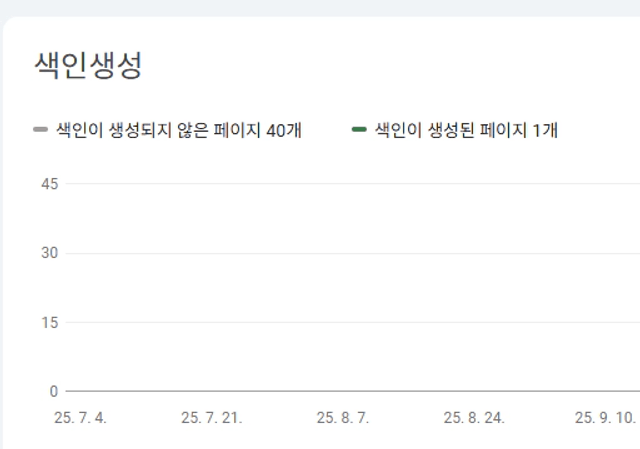This screenshot has width=640, height=449.
Task: Select the '25. 8. 7.' date marker
Action: click(x=342, y=418)
